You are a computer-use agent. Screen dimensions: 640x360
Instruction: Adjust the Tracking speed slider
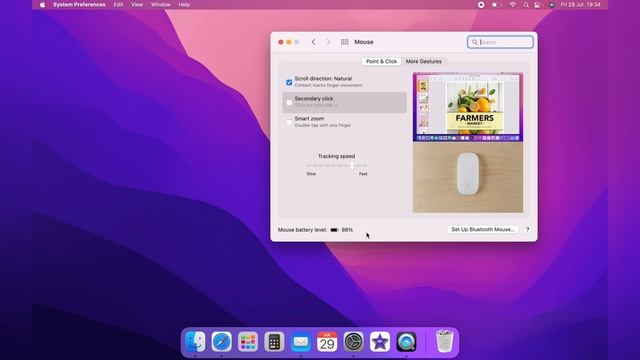coord(351,166)
